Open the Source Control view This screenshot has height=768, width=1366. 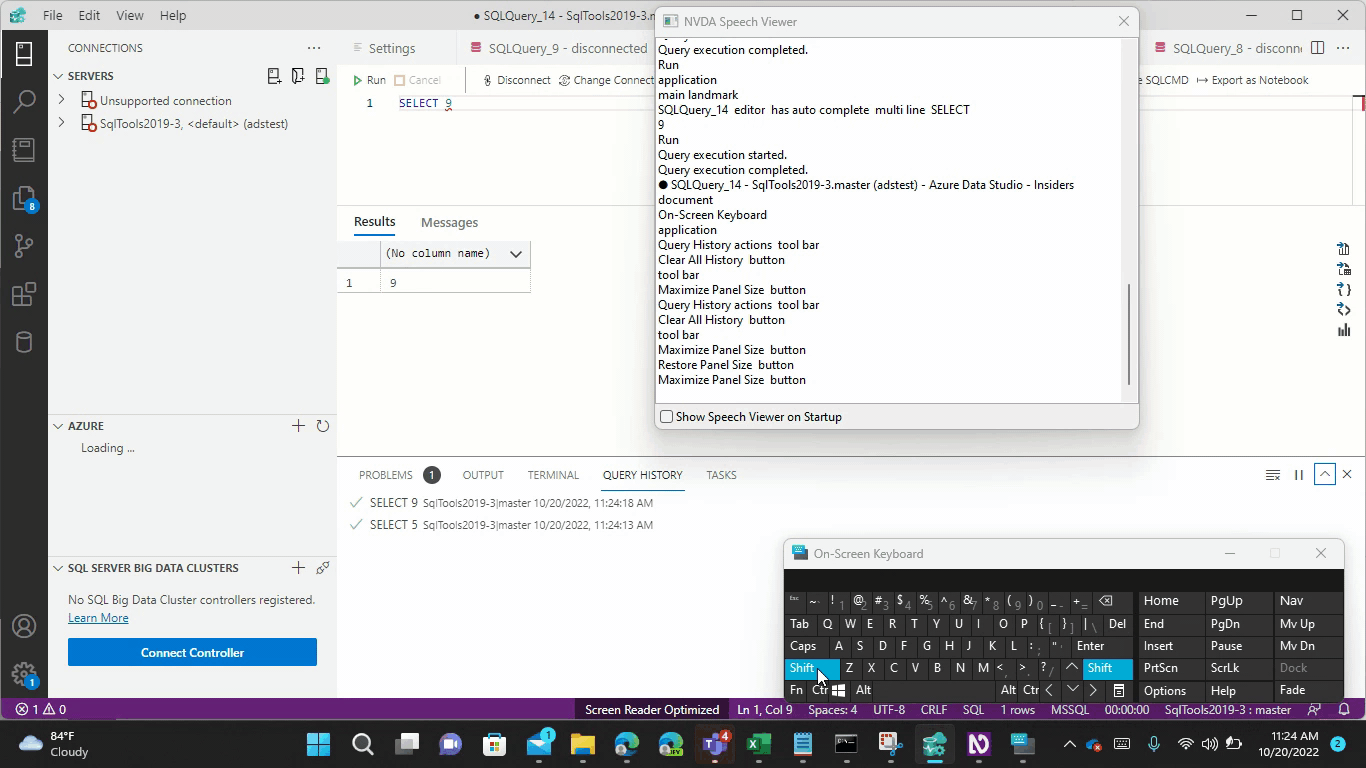click(x=22, y=245)
